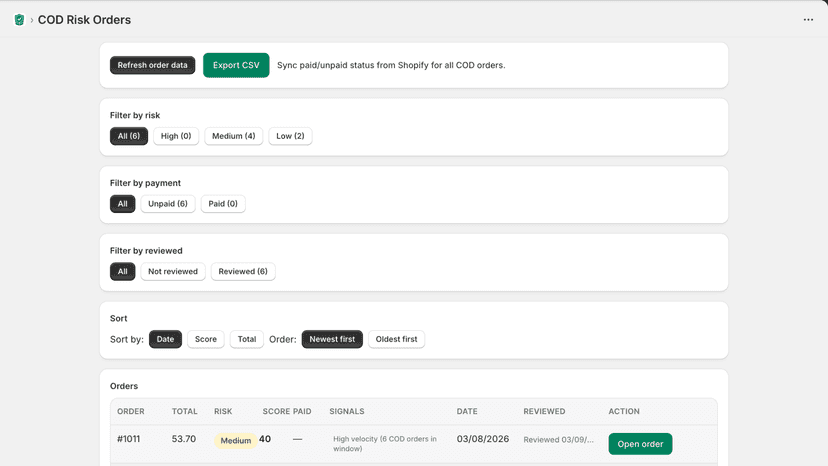The image size is (828, 466).
Task: Open the three-dot more options menu
Action: pos(808,20)
